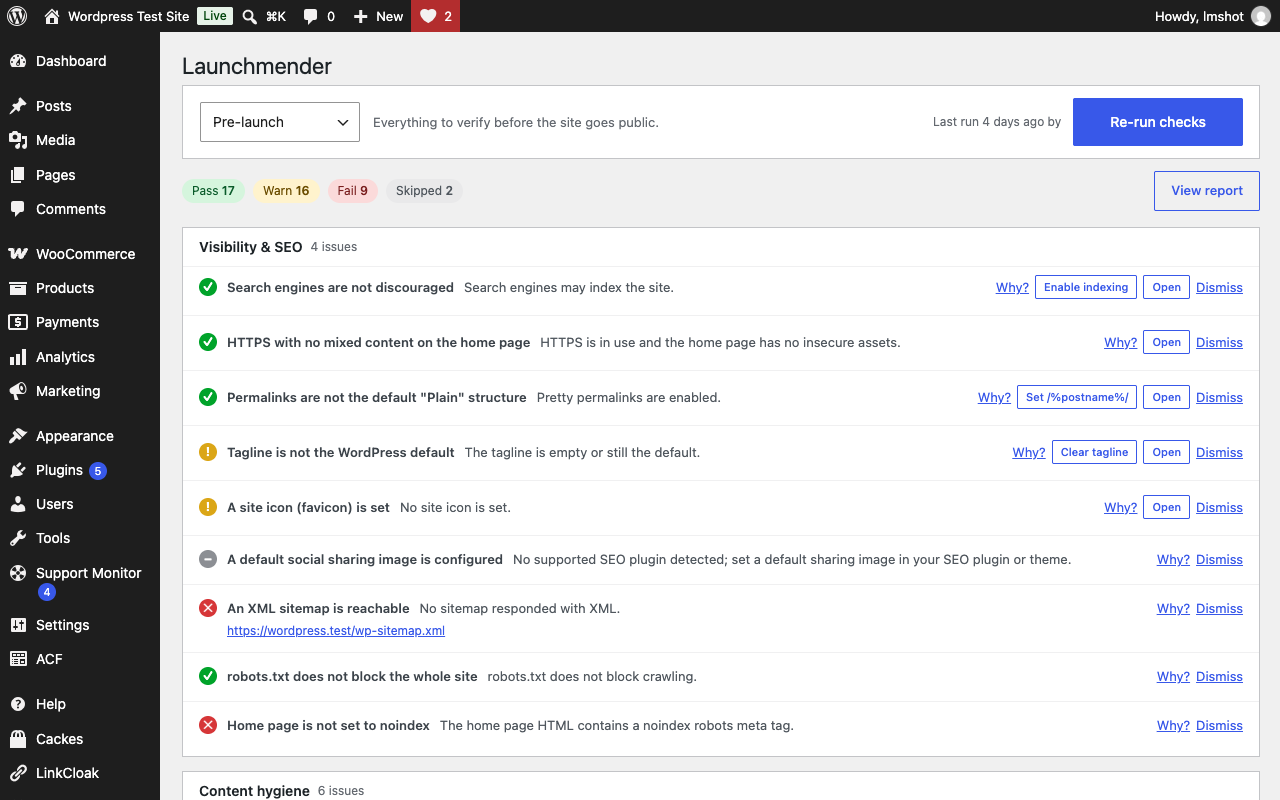Click the Help question mark icon

point(18,704)
